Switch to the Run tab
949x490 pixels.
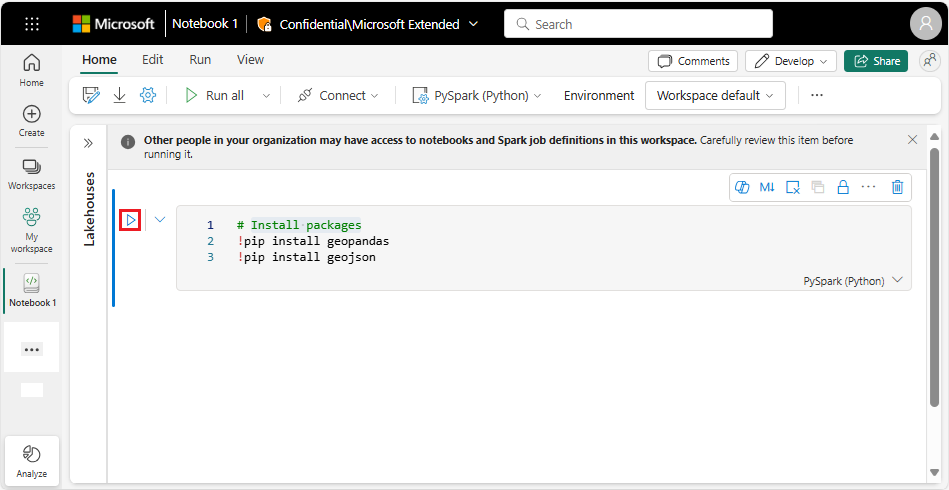coord(200,59)
